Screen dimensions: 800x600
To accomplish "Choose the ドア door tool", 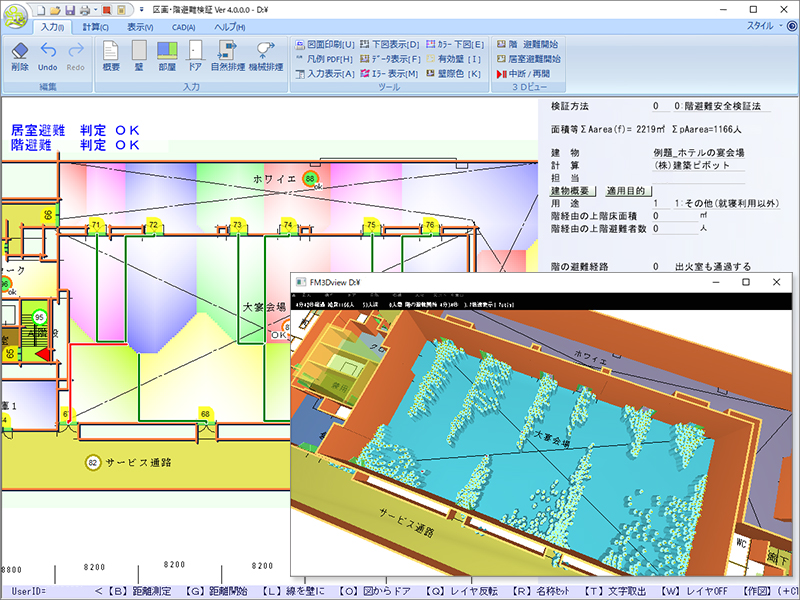I will coord(195,56).
